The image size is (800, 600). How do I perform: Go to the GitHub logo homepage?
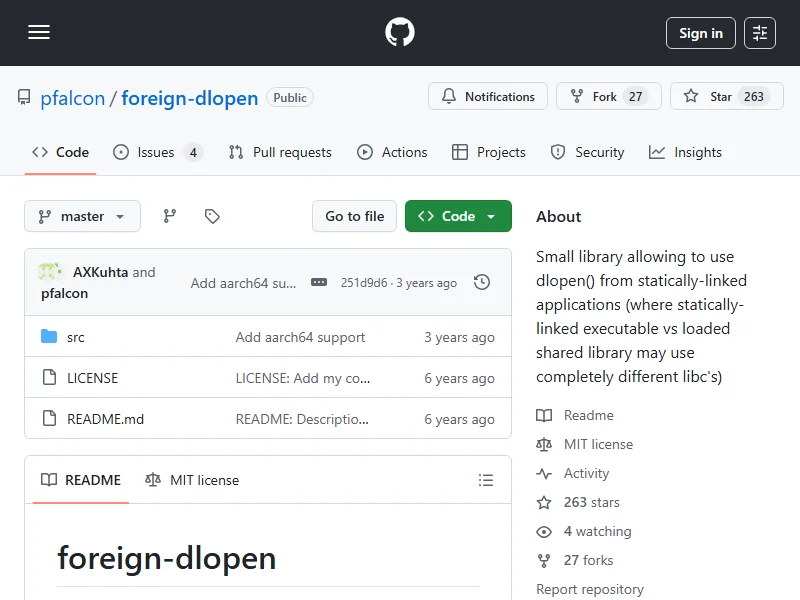click(x=400, y=33)
